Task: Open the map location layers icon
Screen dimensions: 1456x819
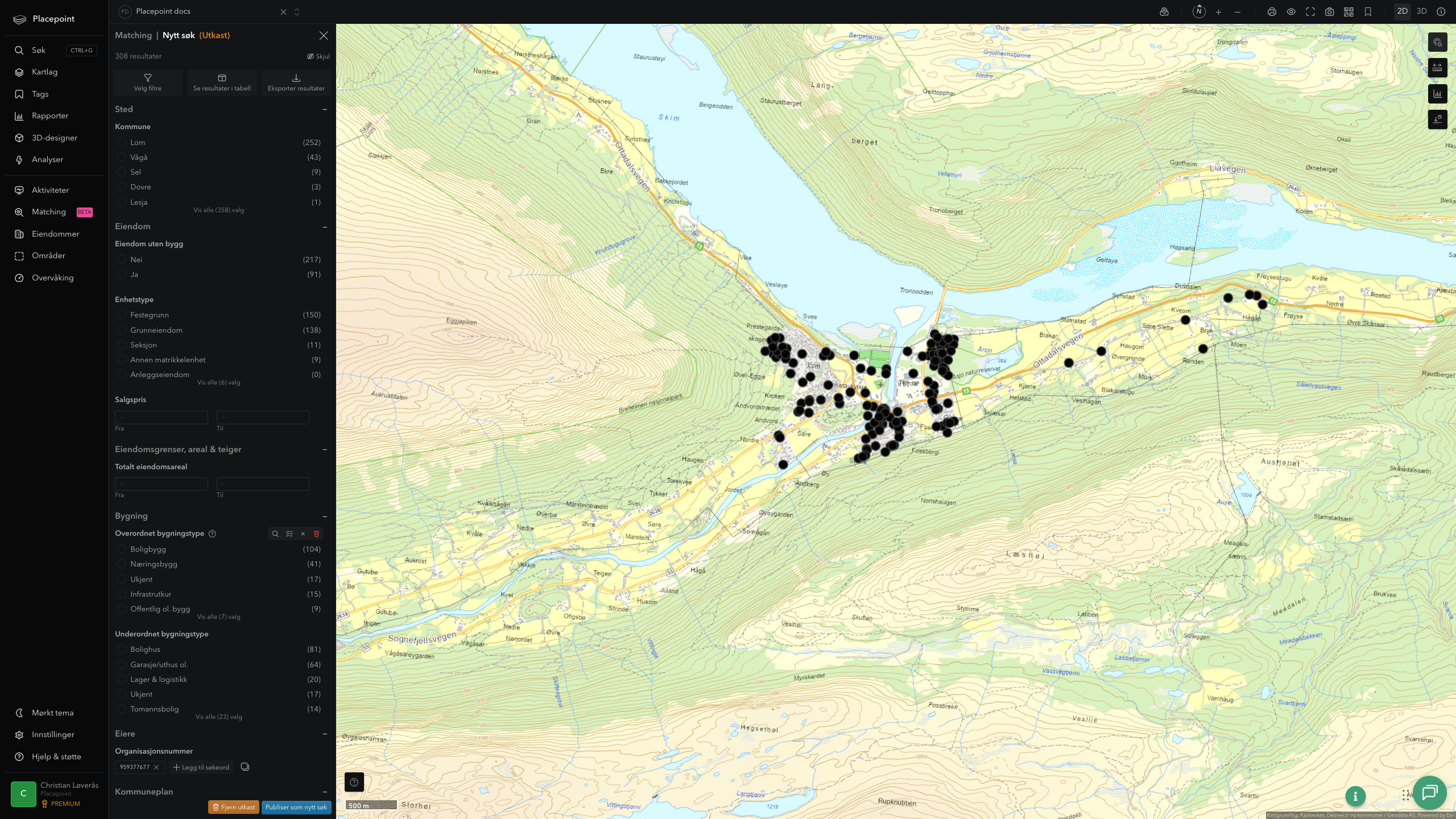Action: click(x=1164, y=11)
